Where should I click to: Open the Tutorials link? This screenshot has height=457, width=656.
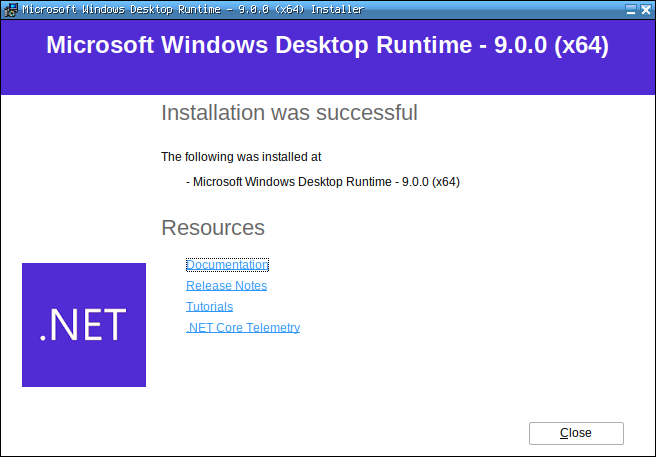pos(209,307)
